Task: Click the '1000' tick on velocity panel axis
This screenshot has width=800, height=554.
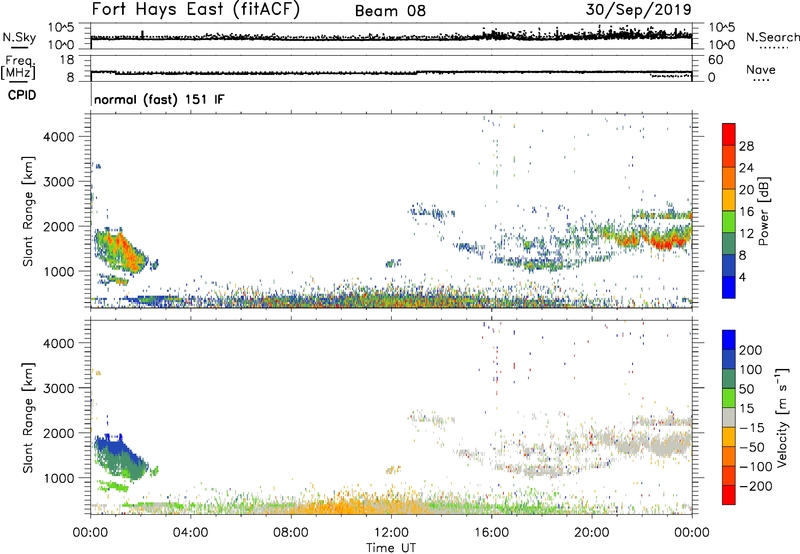Action: tap(58, 478)
